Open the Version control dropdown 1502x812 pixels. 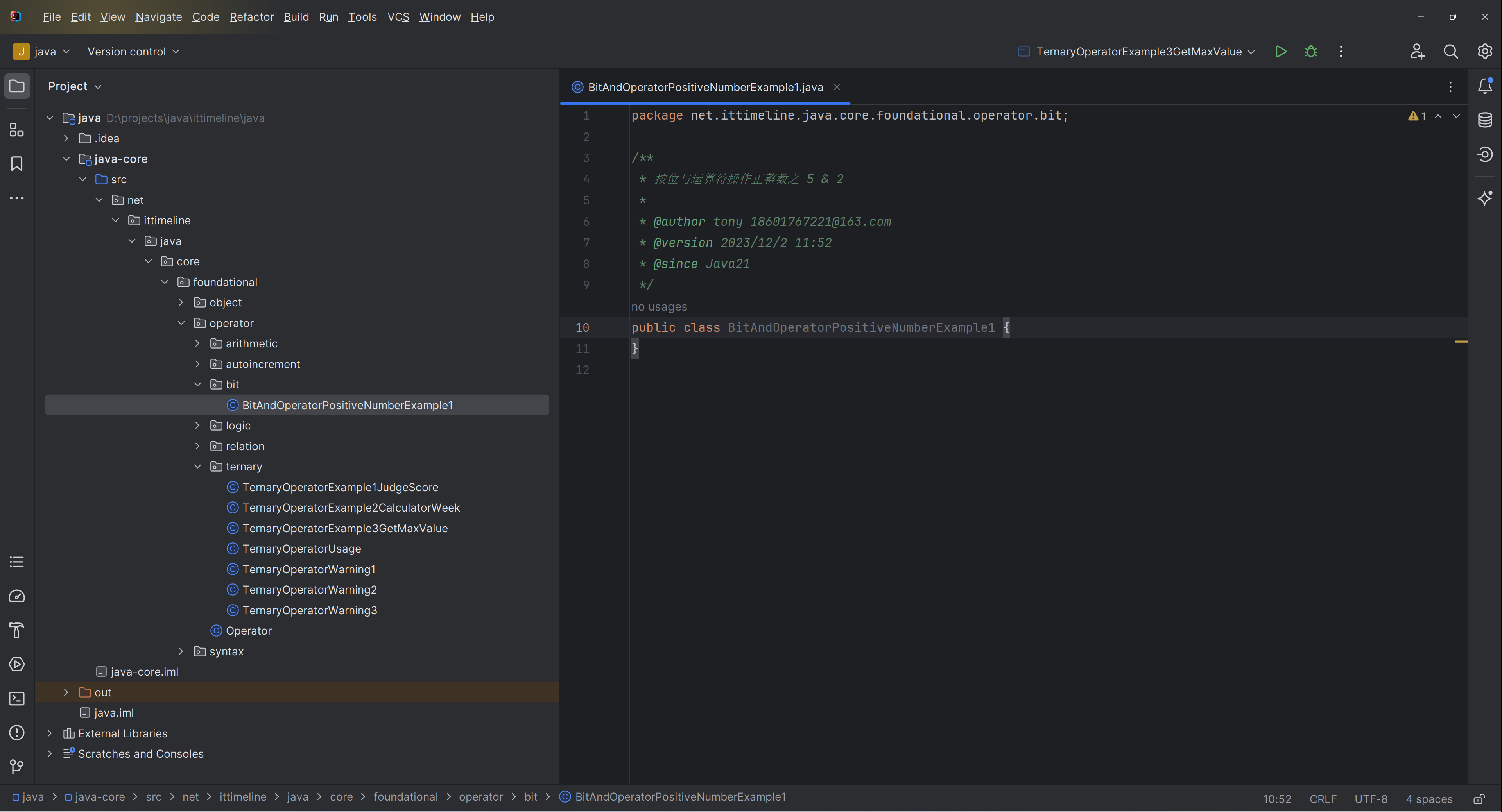coord(133,51)
